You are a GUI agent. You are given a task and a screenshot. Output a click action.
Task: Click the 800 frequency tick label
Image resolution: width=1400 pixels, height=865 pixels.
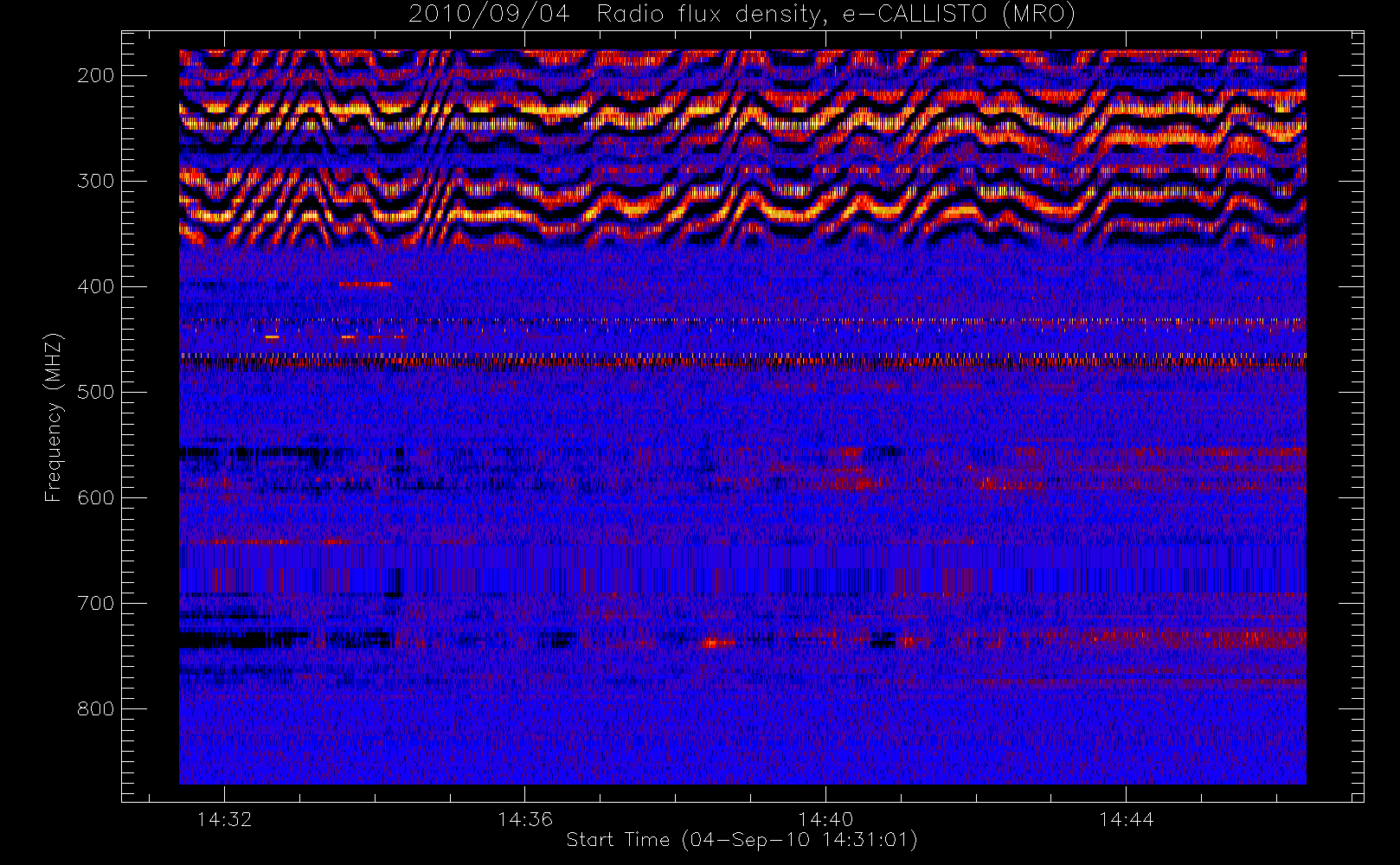(95, 708)
